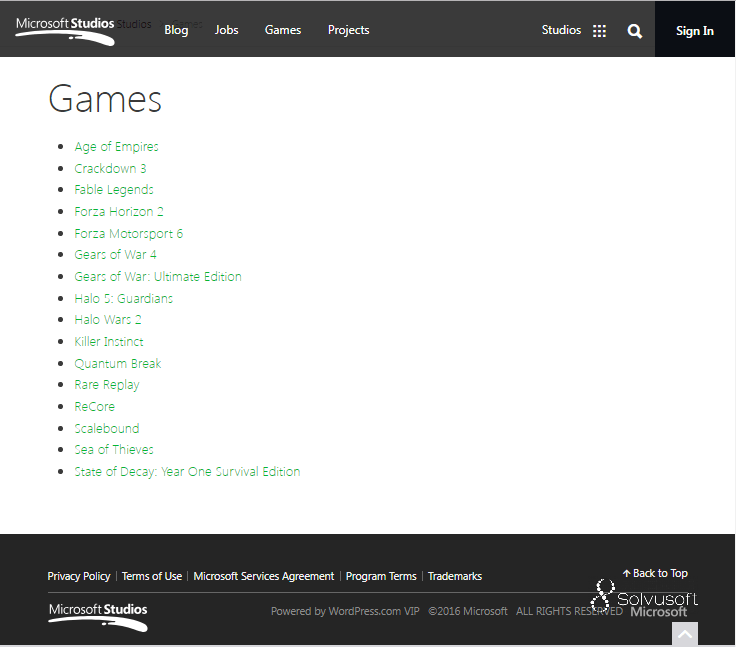Viewport: 736px width, 647px height.
Task: Expand the Studios menu label
Action: pos(561,30)
